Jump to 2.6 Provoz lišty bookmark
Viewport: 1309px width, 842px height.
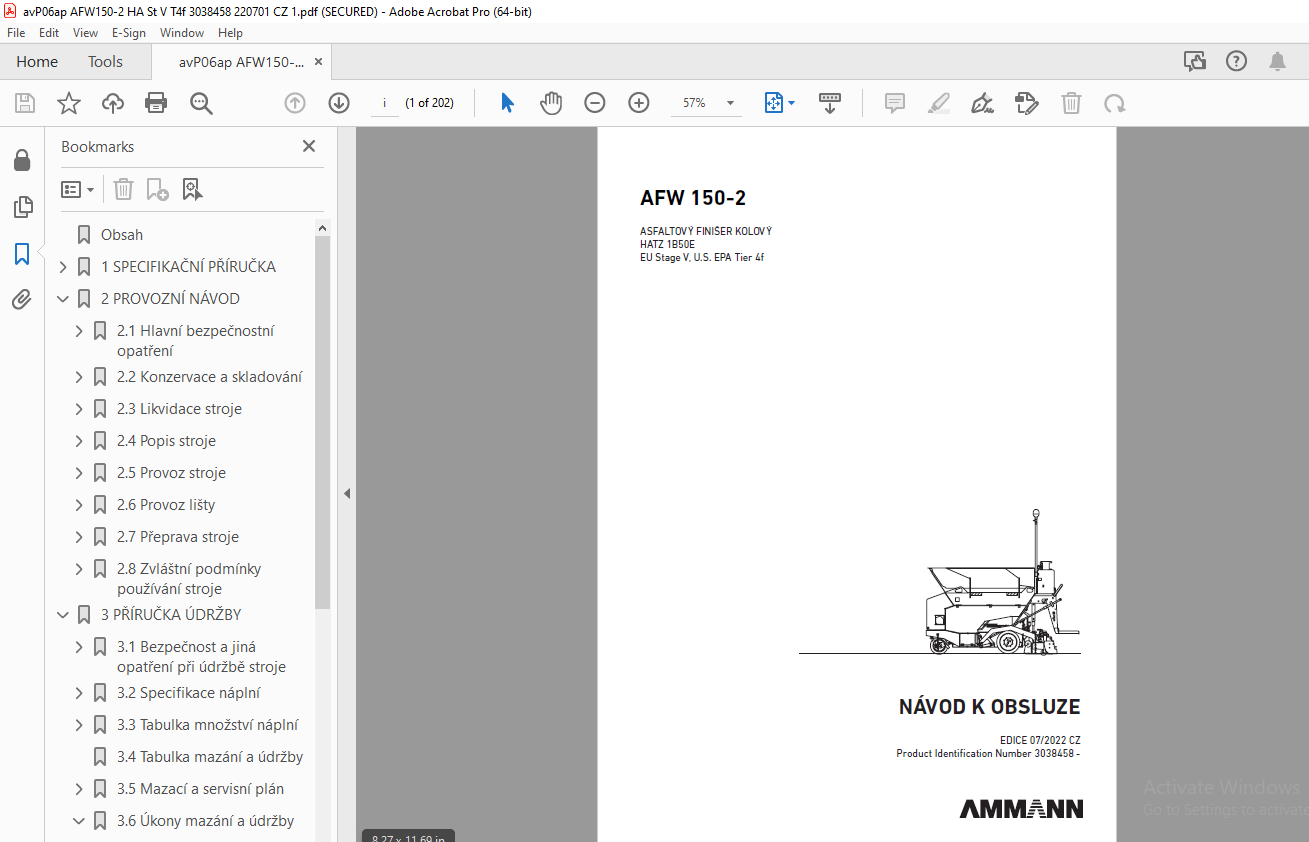(166, 505)
